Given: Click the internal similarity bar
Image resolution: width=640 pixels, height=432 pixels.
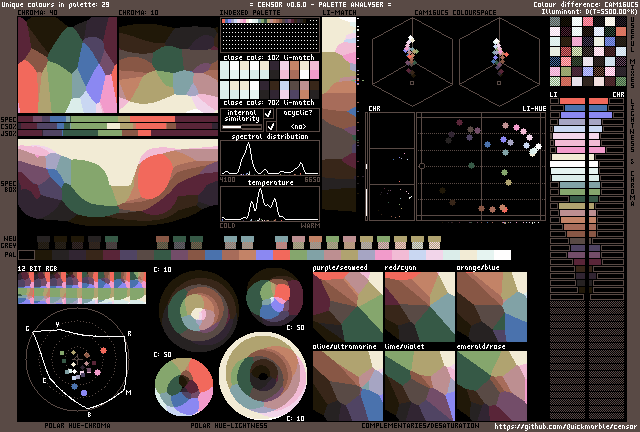Looking at the screenshot, I should point(240,127).
